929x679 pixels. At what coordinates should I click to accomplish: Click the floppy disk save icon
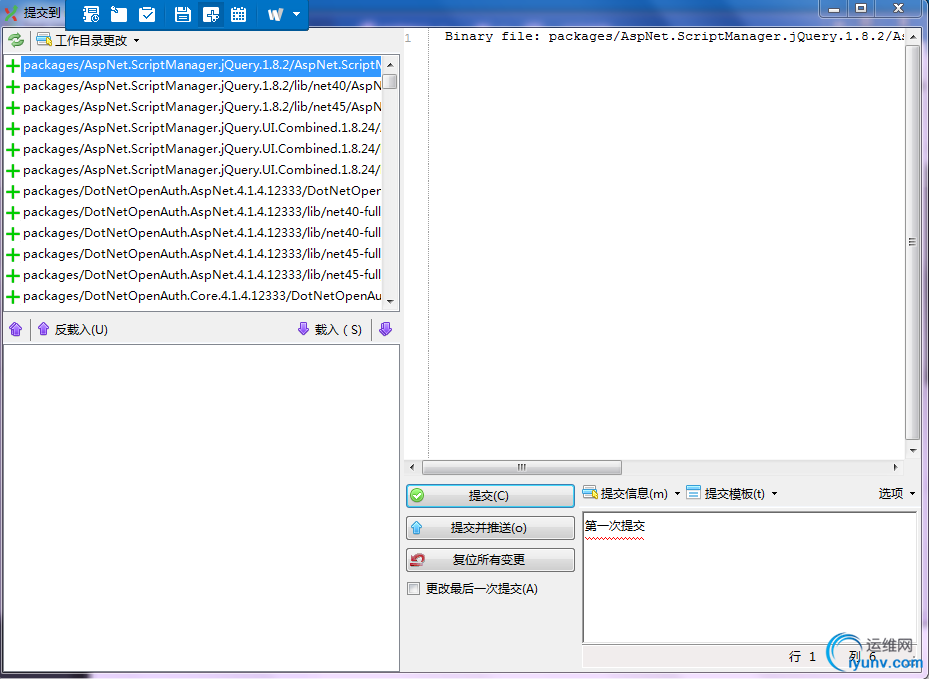click(182, 14)
